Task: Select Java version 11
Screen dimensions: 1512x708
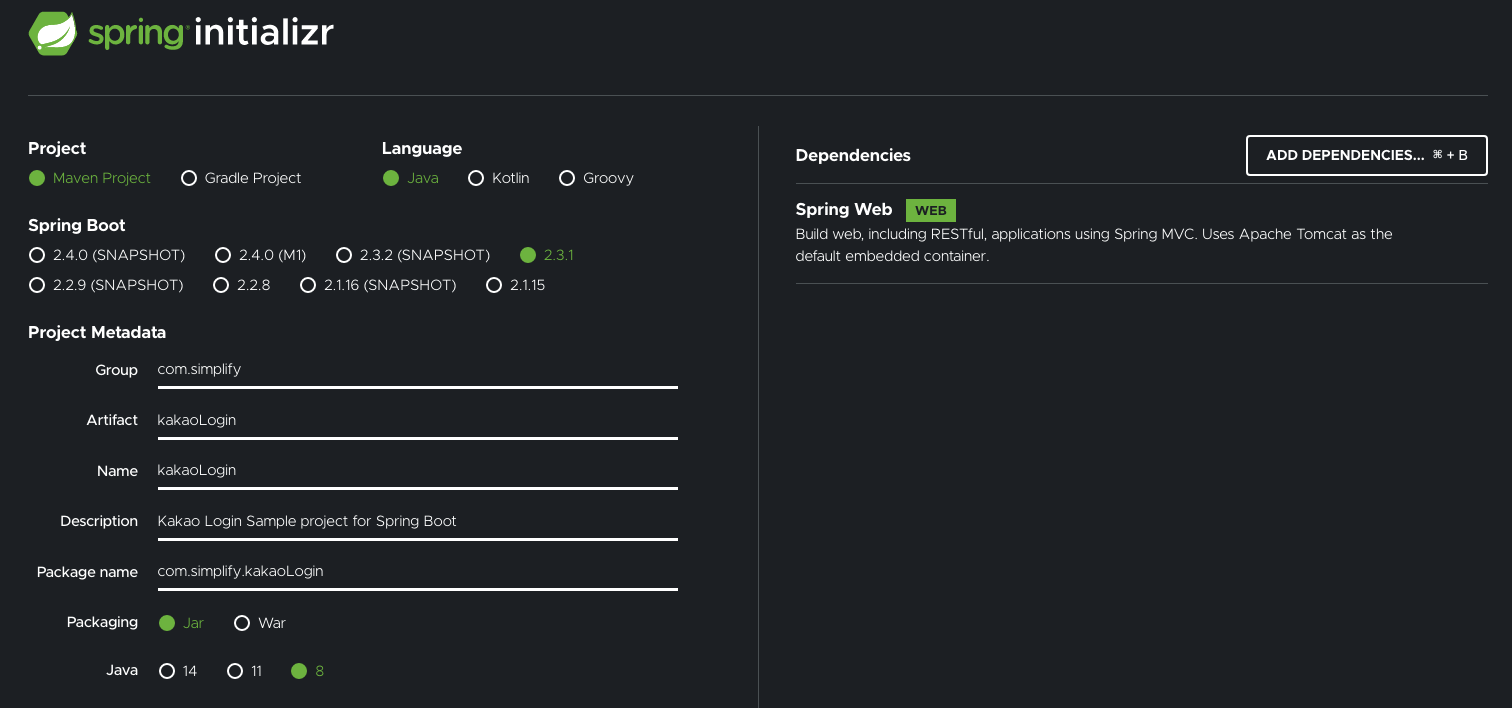Action: tap(235, 671)
